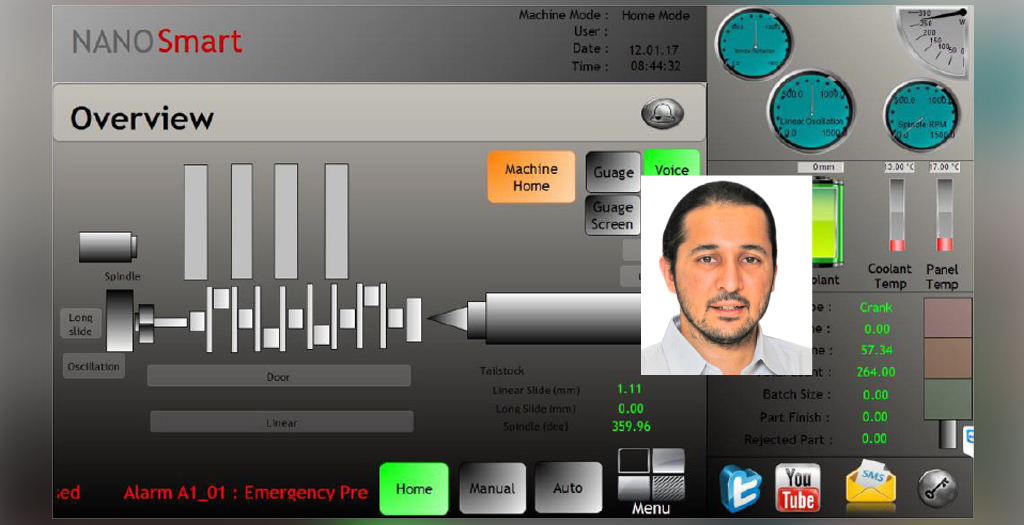Click the Linear status bar
Screen dimensions: 1024x525
[281, 422]
